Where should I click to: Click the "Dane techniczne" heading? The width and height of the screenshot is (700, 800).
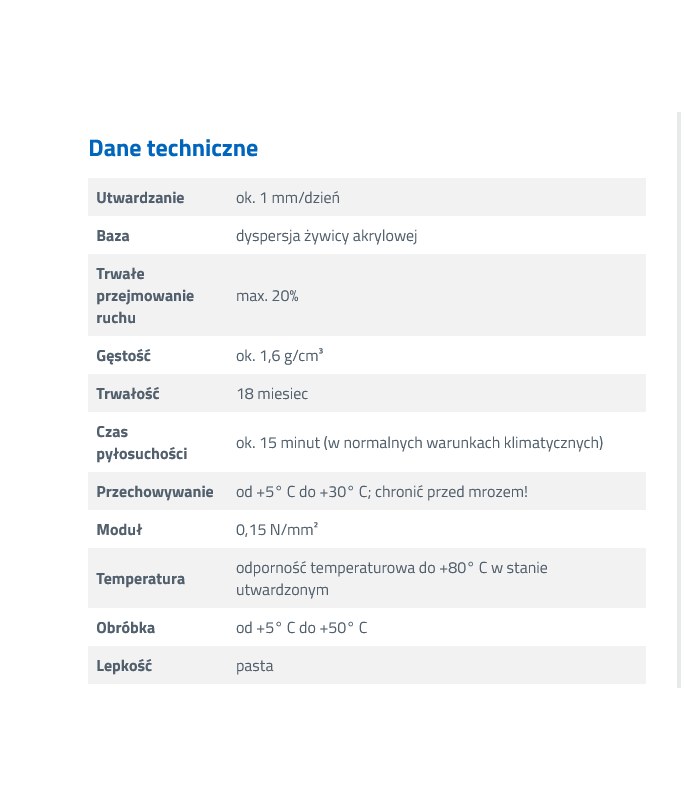[173, 148]
